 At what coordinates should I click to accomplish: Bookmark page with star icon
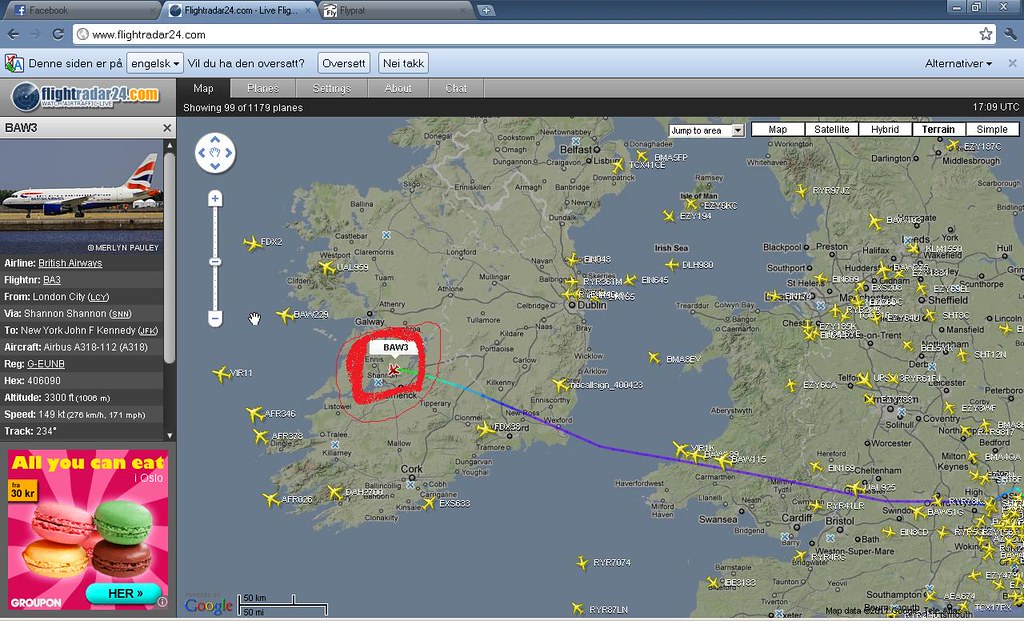point(985,34)
